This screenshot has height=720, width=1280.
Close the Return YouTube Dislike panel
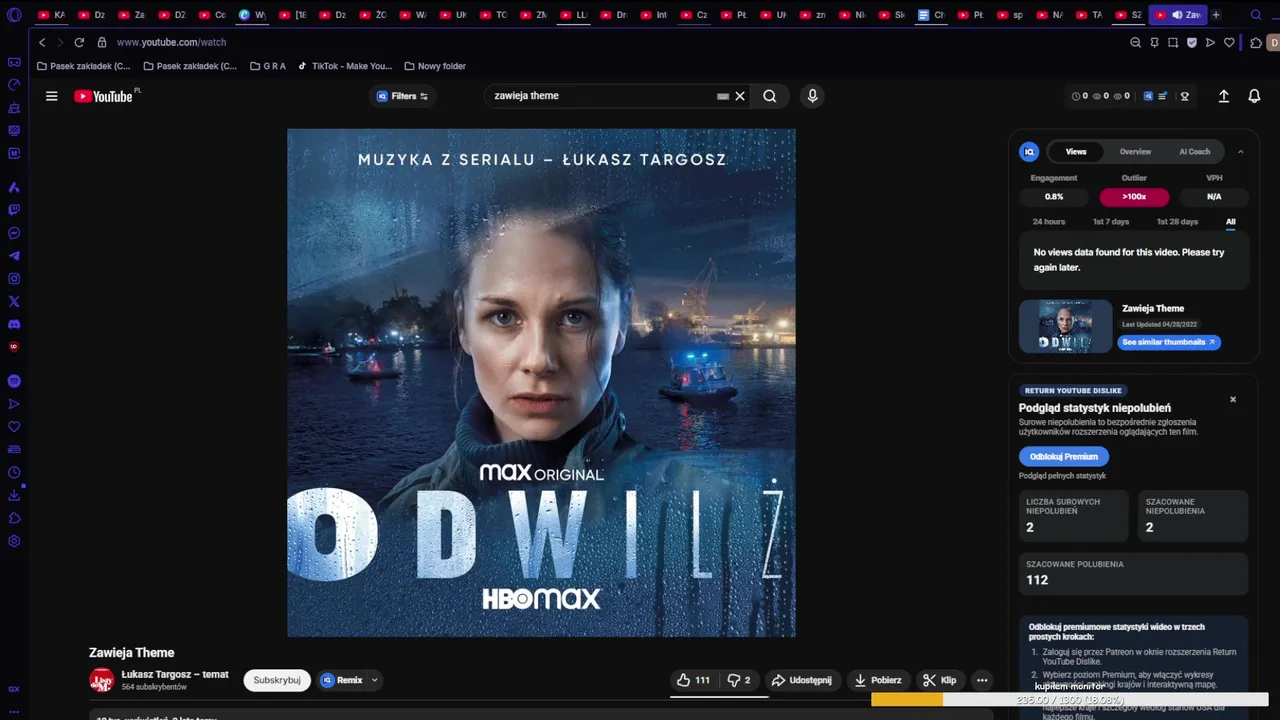tap(1233, 399)
